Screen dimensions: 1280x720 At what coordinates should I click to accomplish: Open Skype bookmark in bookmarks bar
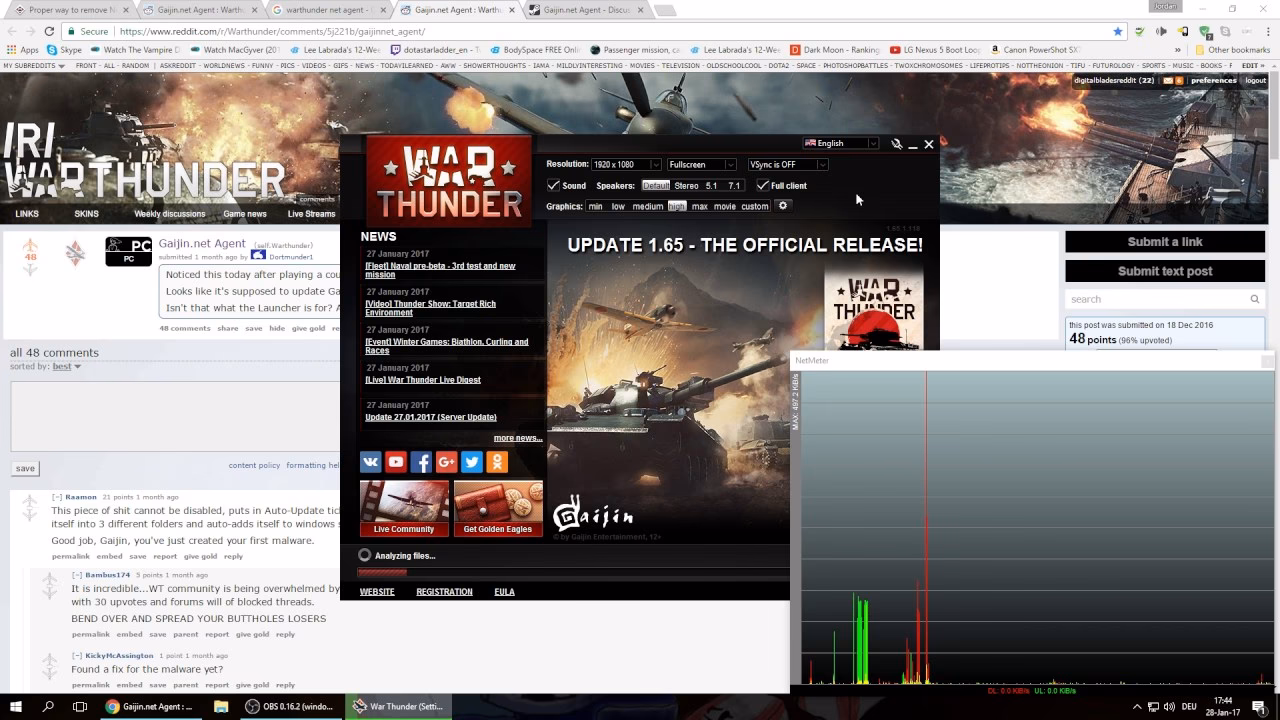coord(64,49)
